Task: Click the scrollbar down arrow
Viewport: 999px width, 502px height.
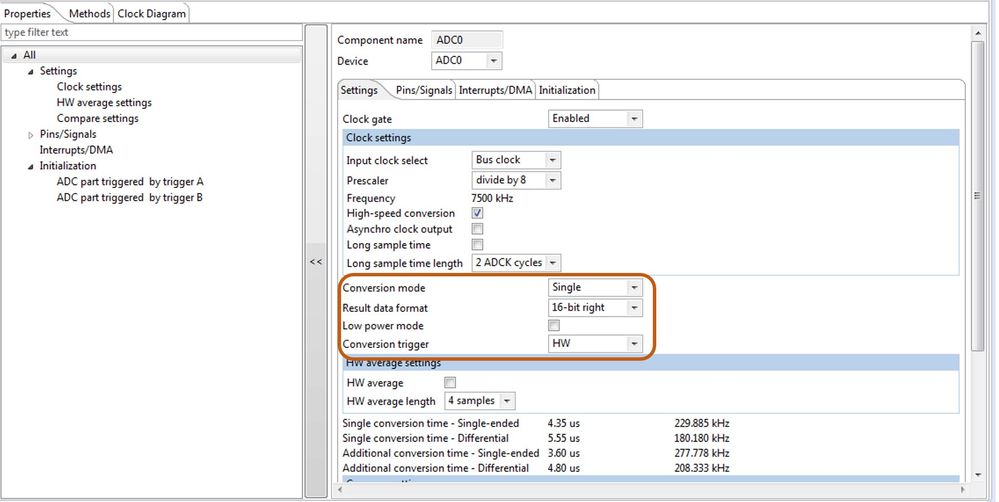Action: click(x=977, y=475)
